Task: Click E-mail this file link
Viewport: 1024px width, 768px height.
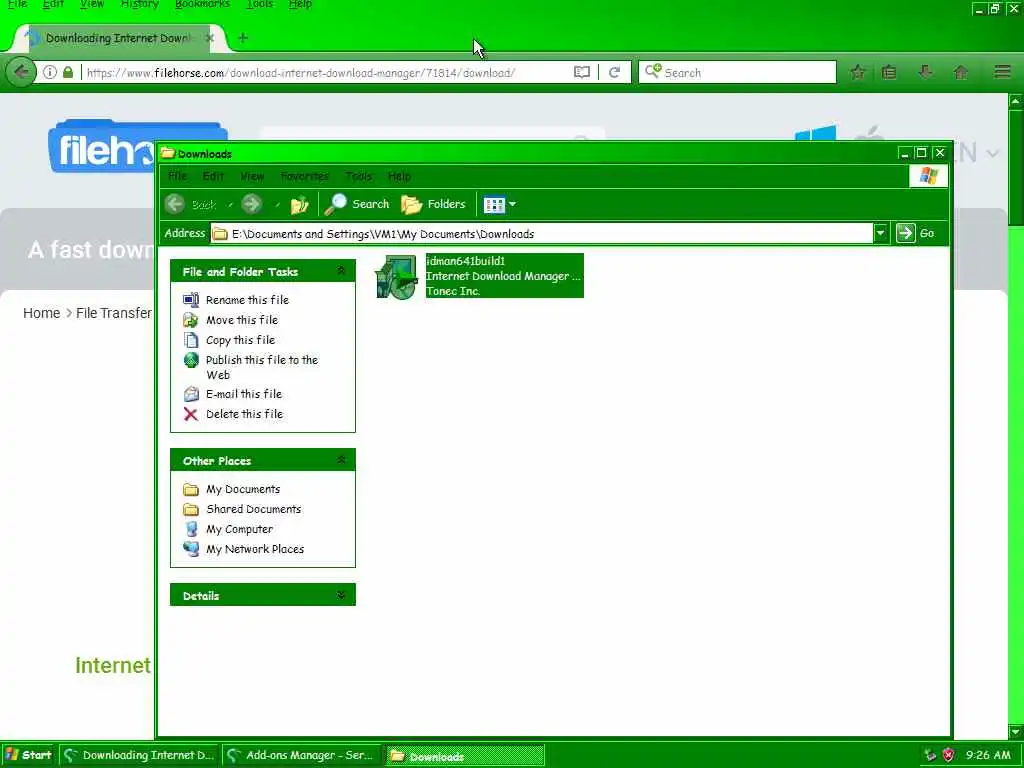Action: 244,394
